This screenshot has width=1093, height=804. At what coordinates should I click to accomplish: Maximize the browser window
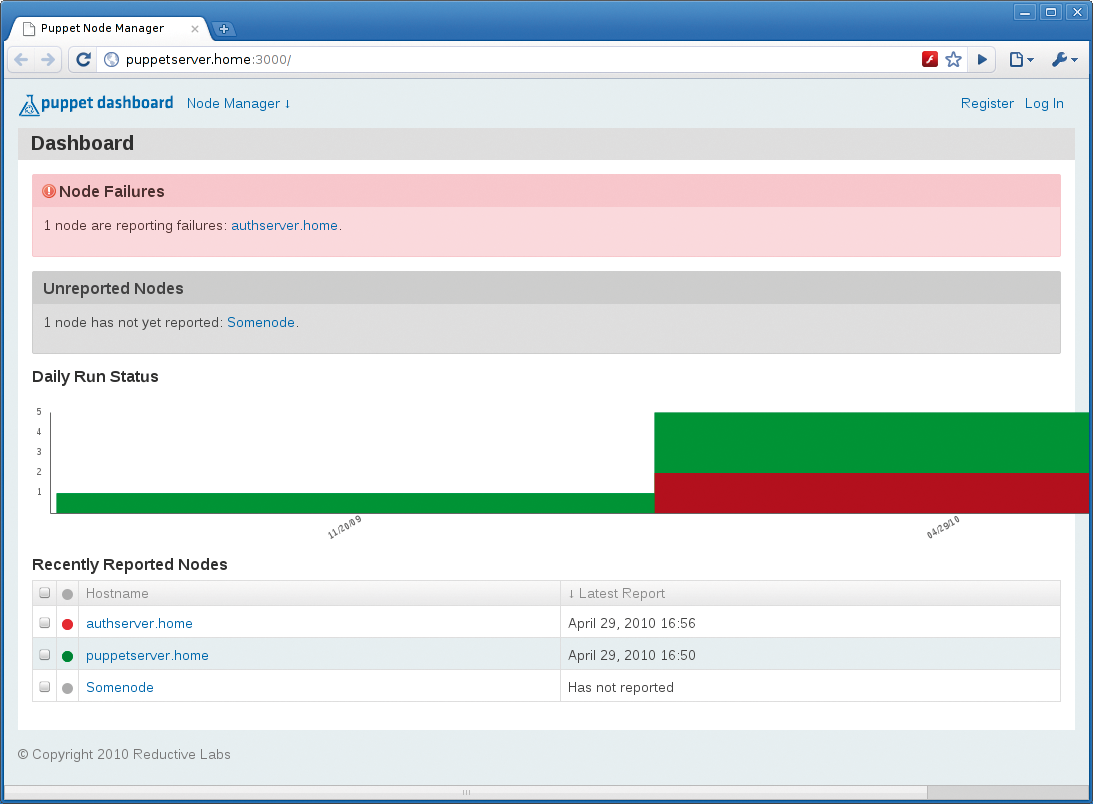coord(1050,12)
